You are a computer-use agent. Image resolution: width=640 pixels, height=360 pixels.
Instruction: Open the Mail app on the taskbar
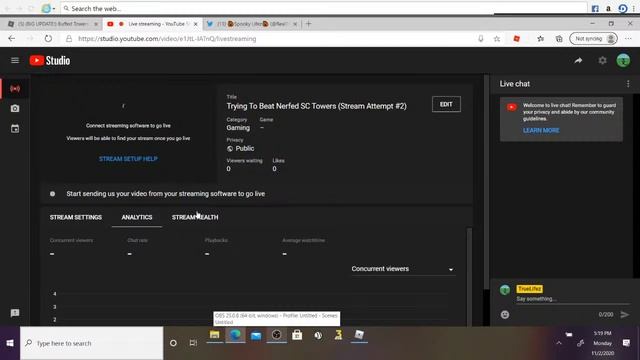click(x=256, y=336)
